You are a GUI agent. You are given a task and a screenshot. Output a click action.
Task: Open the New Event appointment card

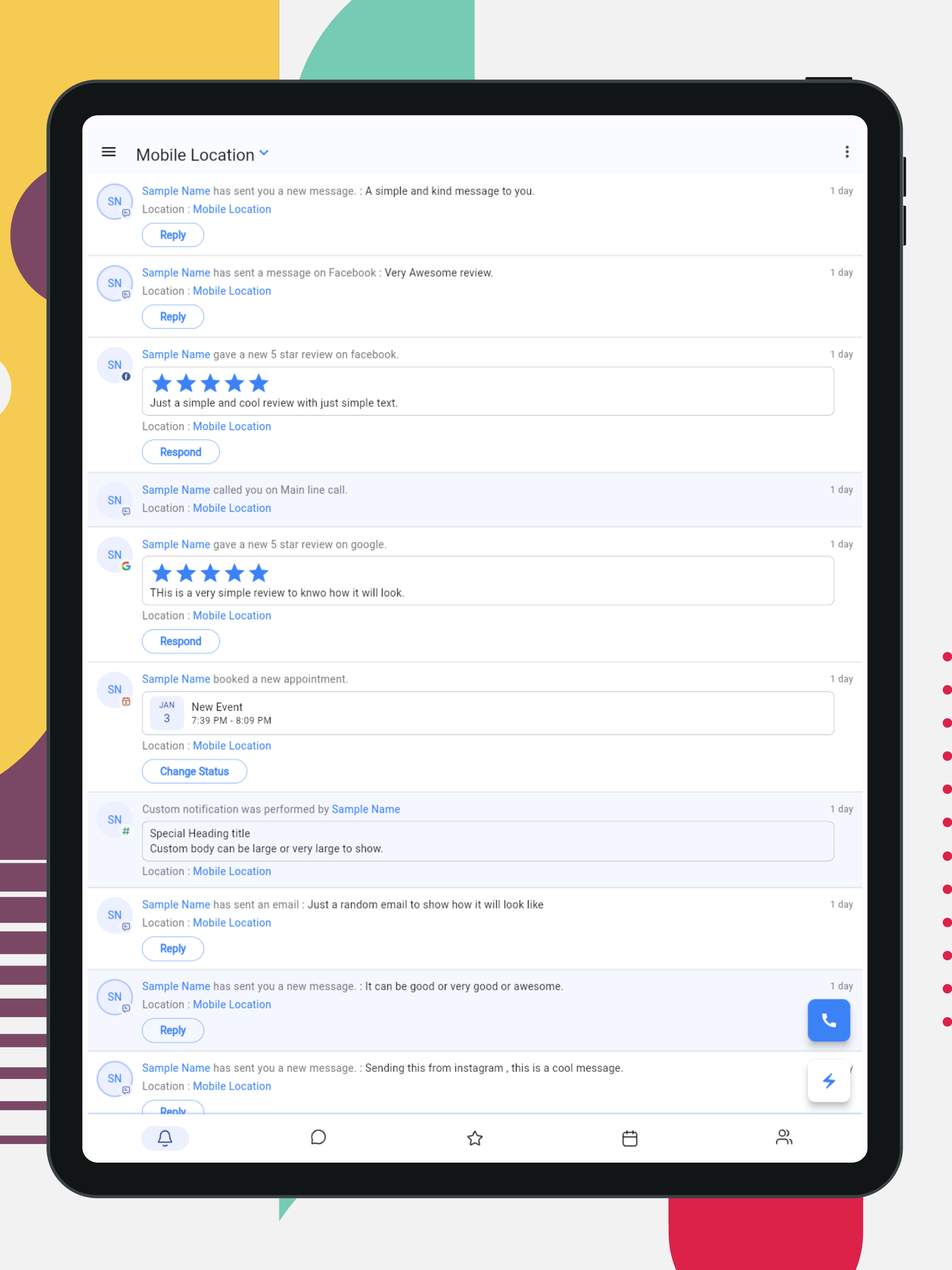[488, 713]
